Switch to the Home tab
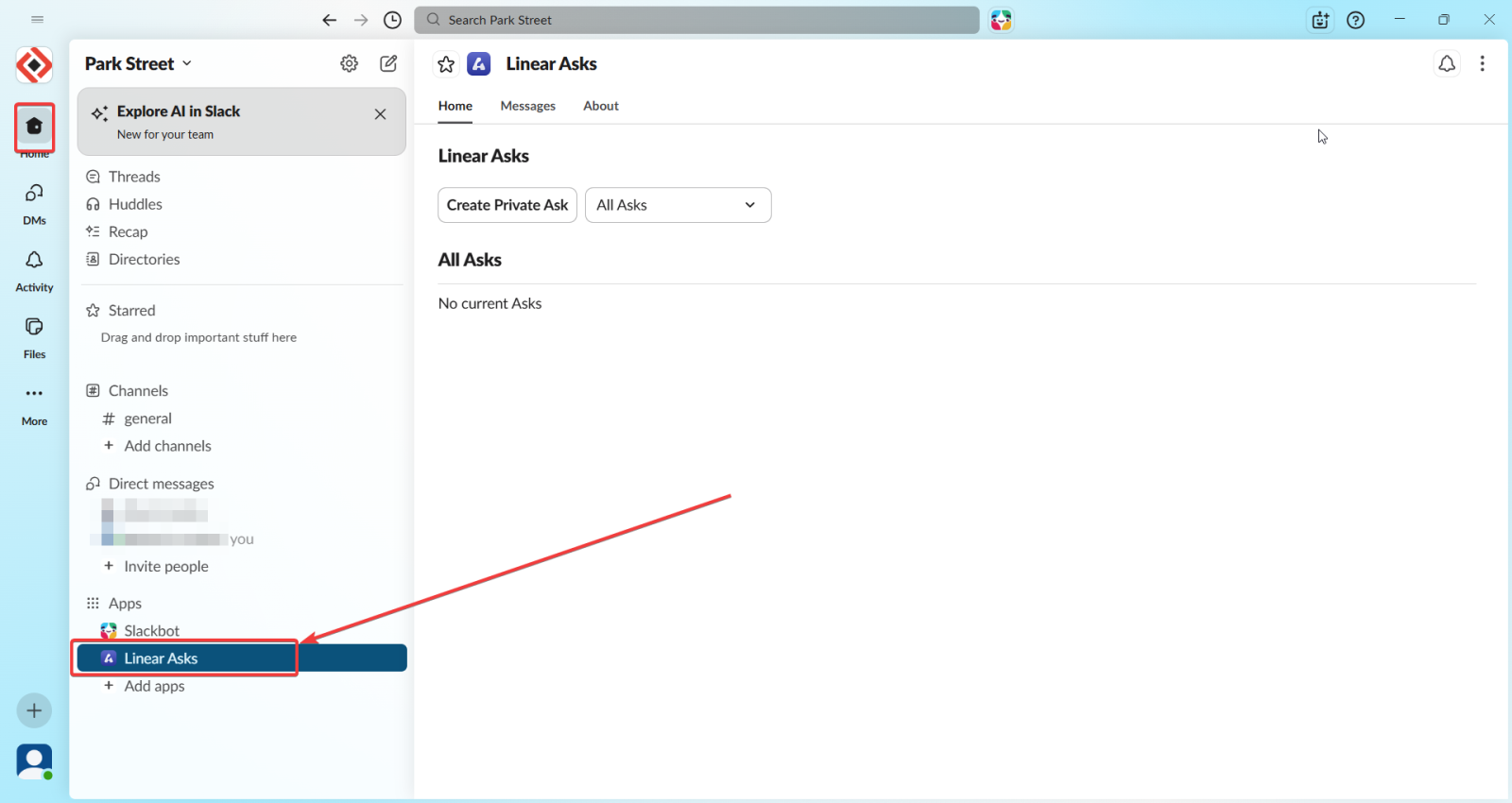 click(455, 106)
